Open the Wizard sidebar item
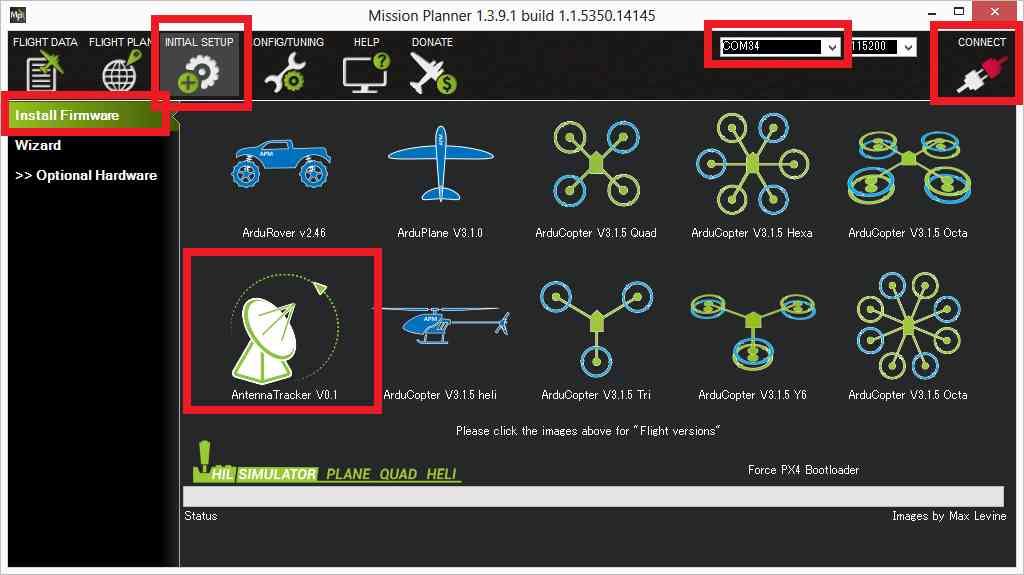This screenshot has height=575, width=1024. coord(38,145)
